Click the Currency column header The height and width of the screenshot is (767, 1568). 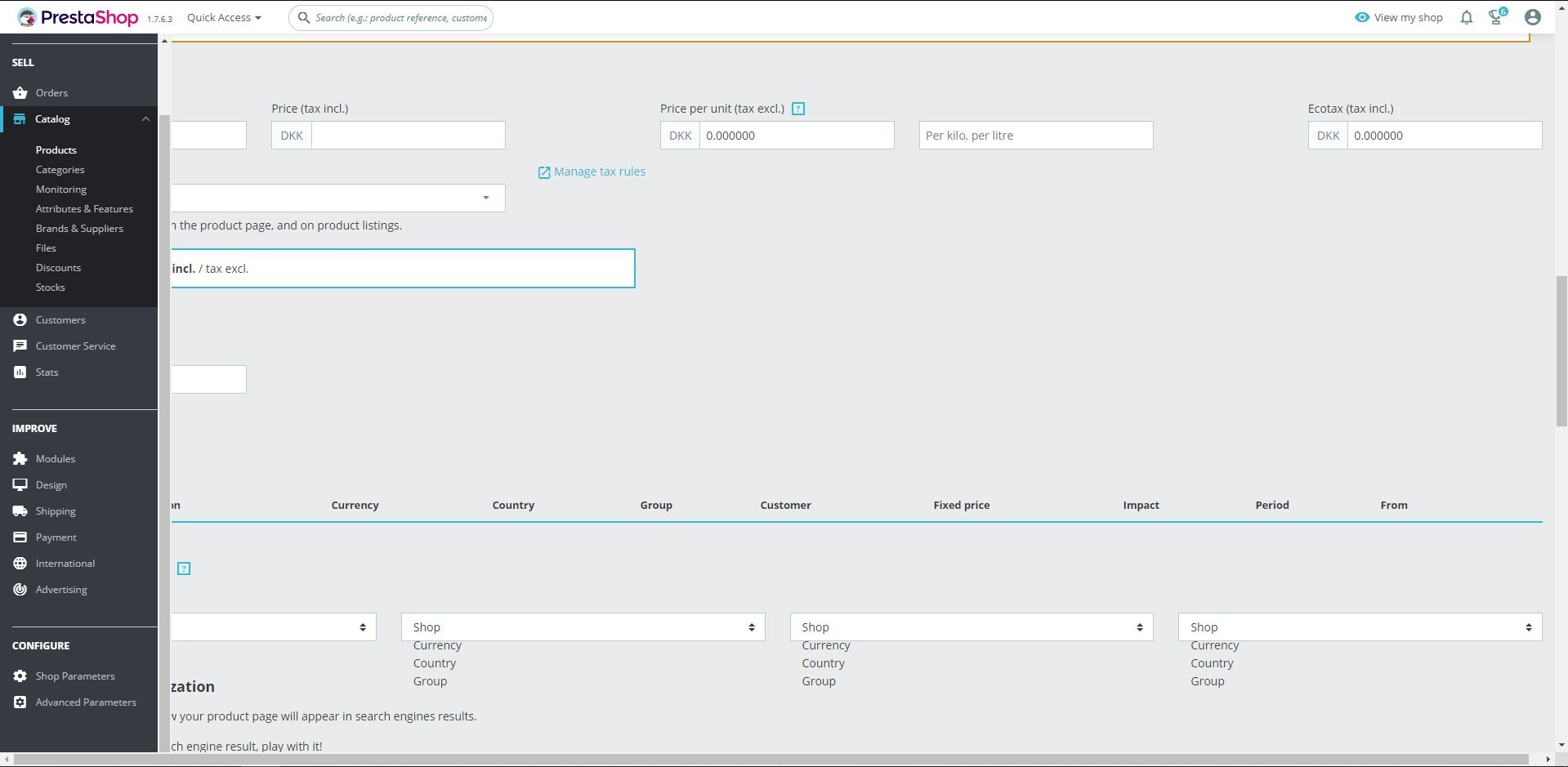(x=355, y=506)
